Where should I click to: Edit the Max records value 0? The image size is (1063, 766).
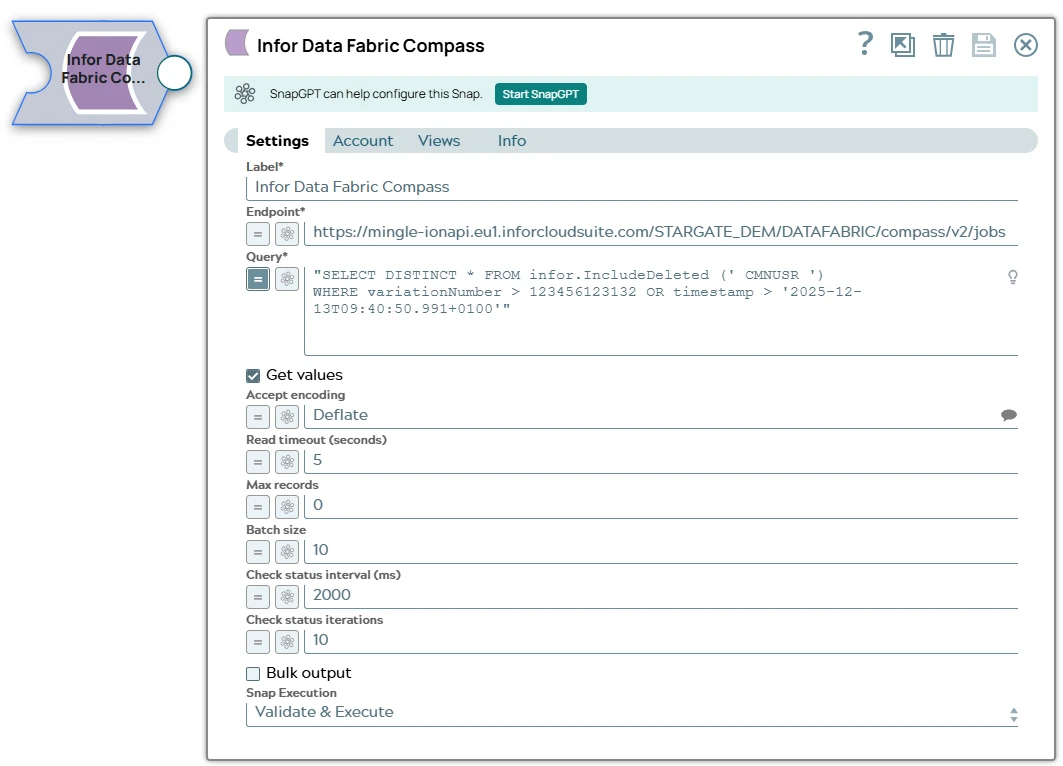coord(661,506)
